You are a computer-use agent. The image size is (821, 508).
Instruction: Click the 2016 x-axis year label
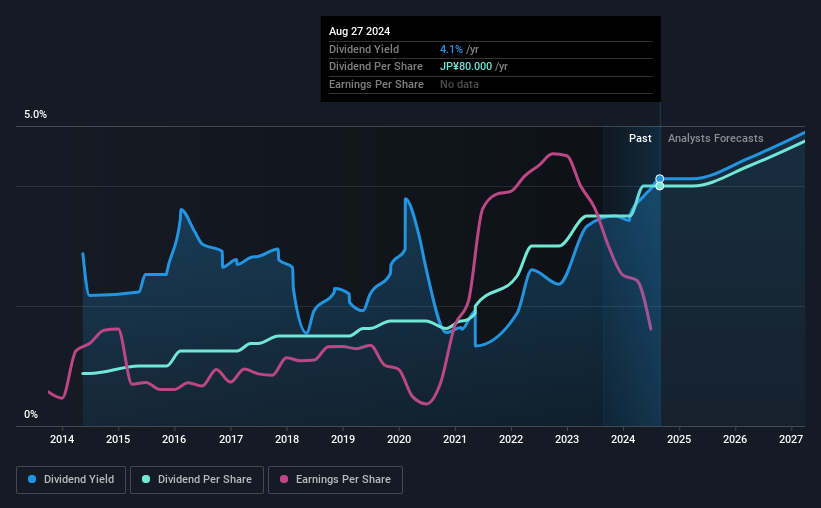[174, 439]
